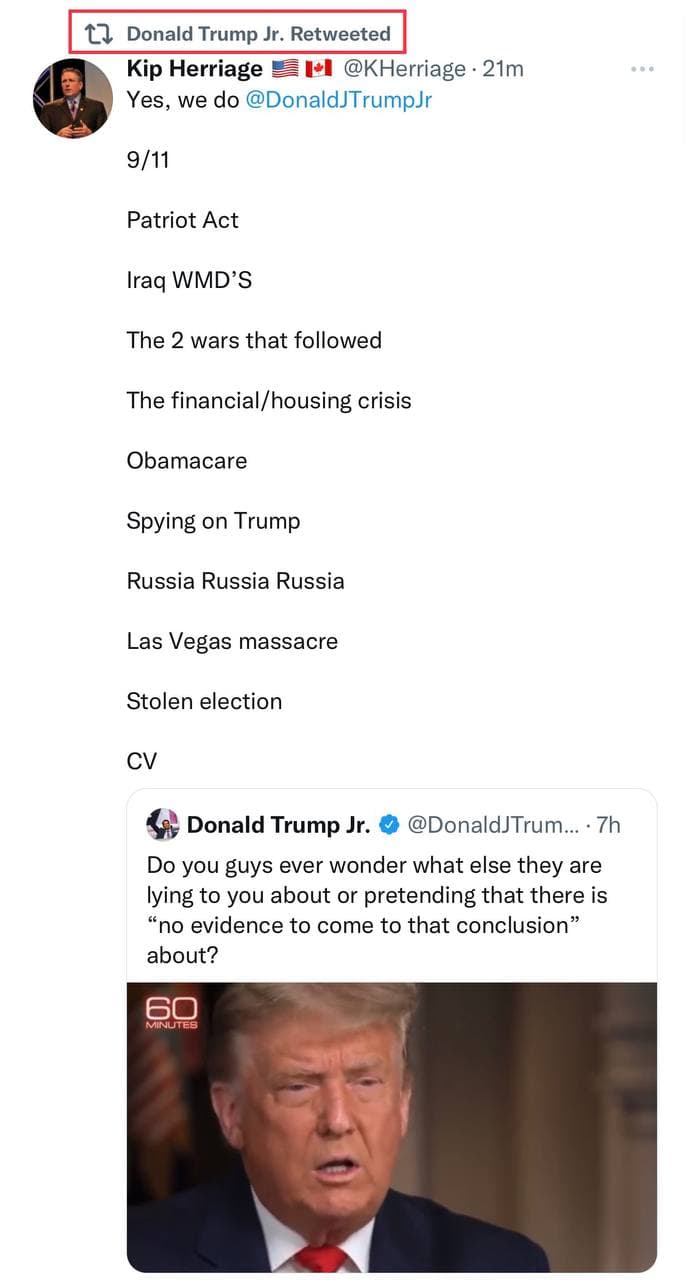Open Kip Herriage's display name
Viewport: 691px width, 1280px height.
(194, 68)
